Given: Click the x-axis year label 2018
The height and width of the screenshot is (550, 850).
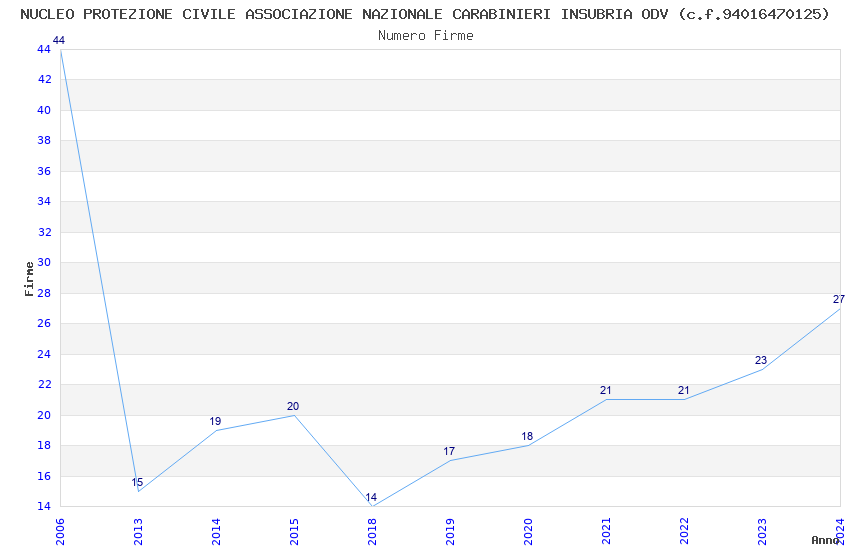Looking at the screenshot, I should (x=372, y=532).
